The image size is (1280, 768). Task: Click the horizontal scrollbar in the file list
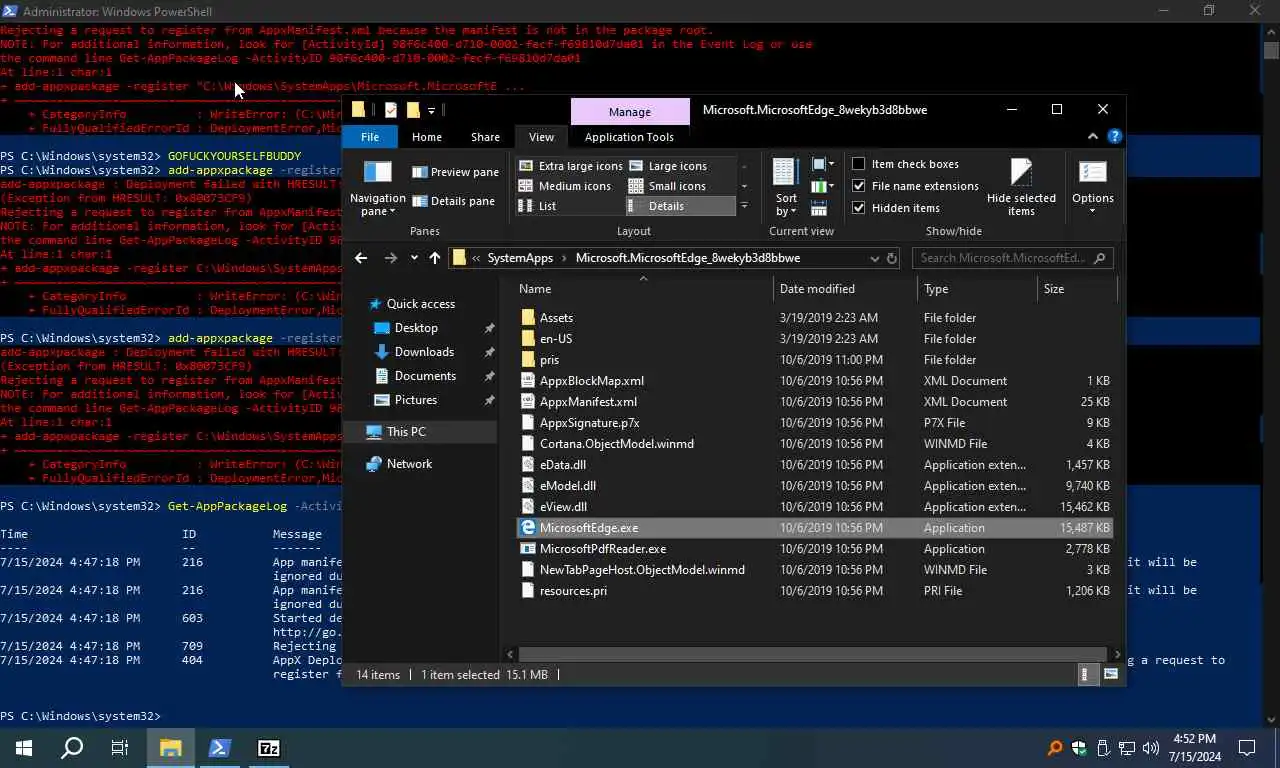coord(812,654)
